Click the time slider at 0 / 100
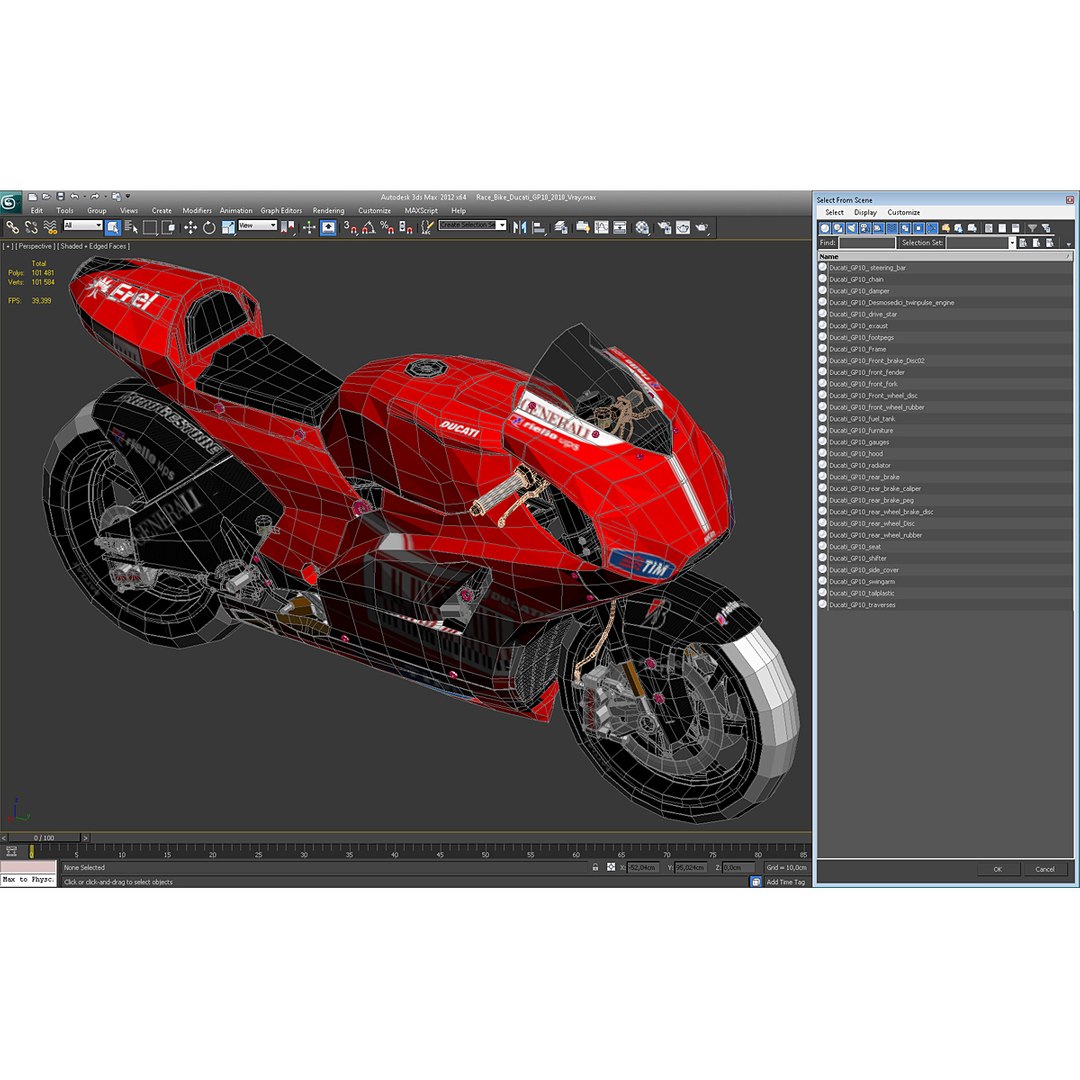Screen dimensions: 1080x1080 click(44, 838)
